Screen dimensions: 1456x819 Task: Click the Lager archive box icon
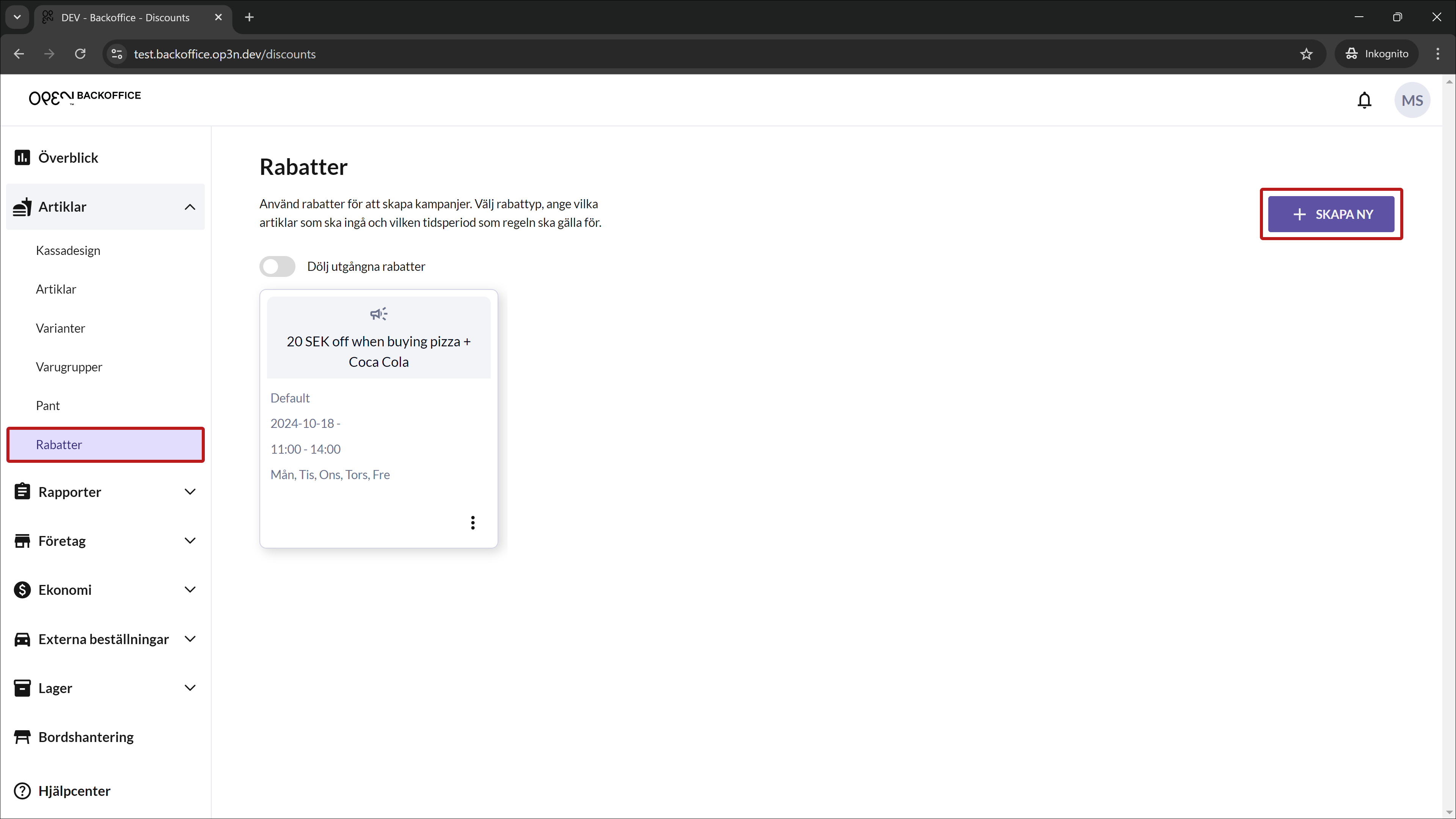click(x=22, y=688)
